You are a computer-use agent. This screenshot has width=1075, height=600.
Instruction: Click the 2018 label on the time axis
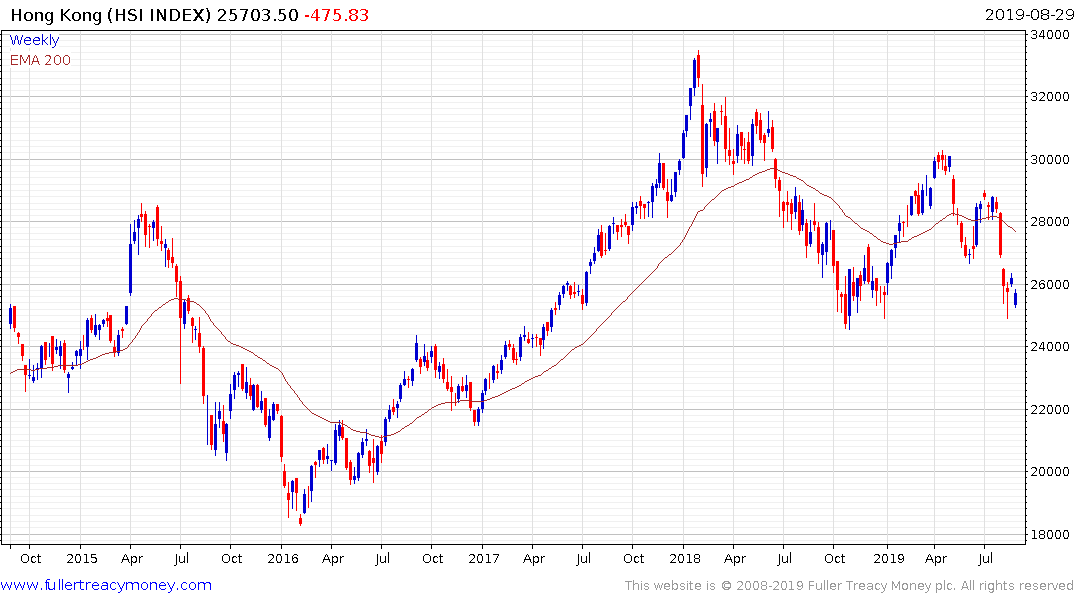coord(685,558)
